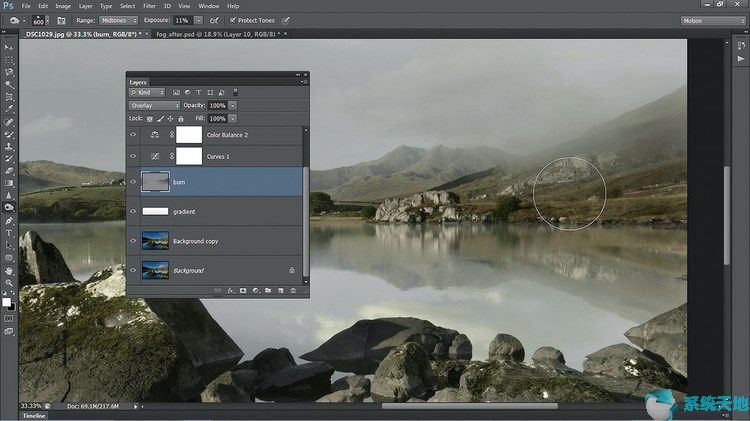Toggle the Brush panel button
This screenshot has height=421, width=750.
61,21
